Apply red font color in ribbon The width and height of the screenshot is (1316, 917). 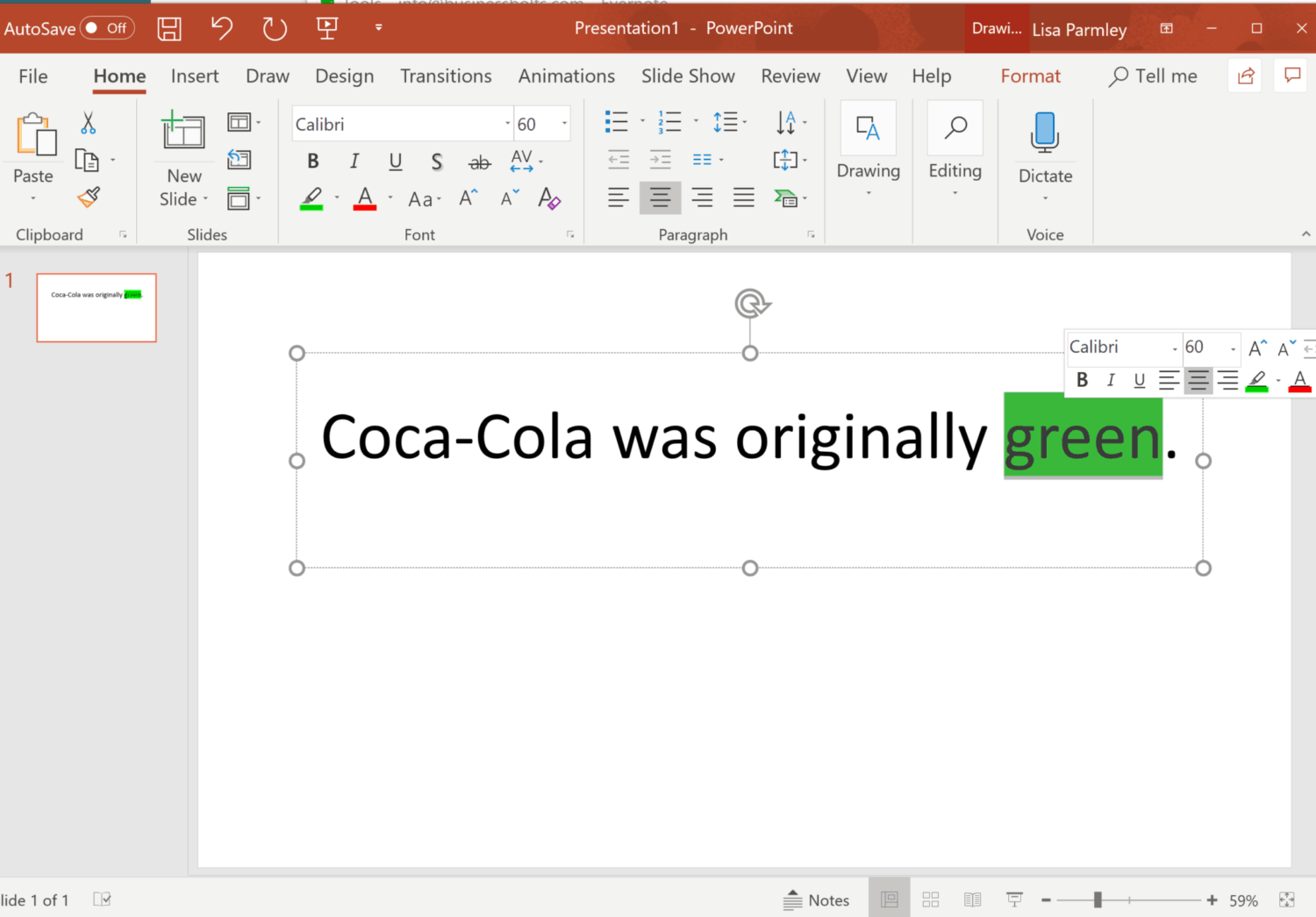tap(365, 198)
